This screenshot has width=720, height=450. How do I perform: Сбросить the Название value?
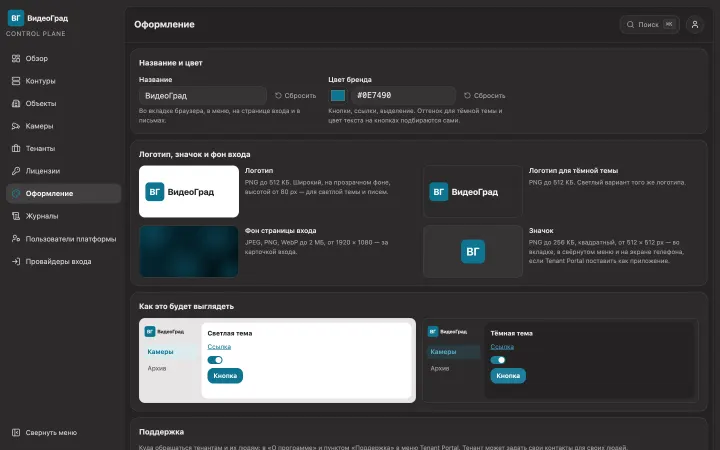[296, 96]
